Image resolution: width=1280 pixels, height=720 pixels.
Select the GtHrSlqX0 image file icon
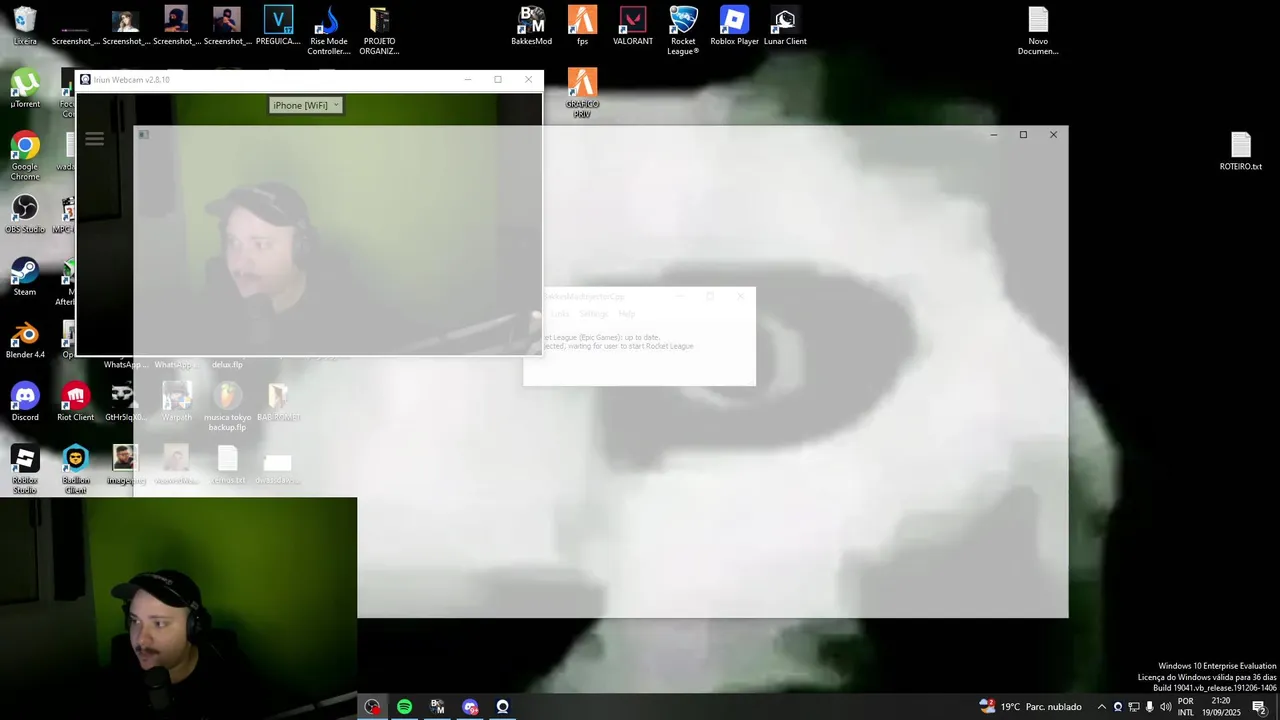pyautogui.click(x=125, y=401)
